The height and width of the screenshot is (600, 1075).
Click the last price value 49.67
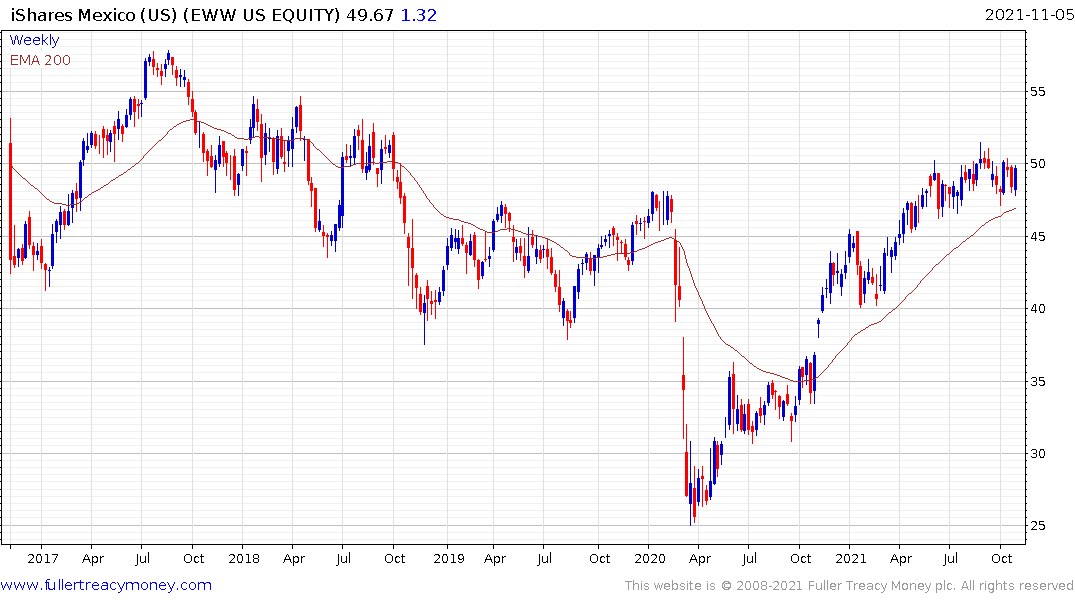tap(370, 15)
